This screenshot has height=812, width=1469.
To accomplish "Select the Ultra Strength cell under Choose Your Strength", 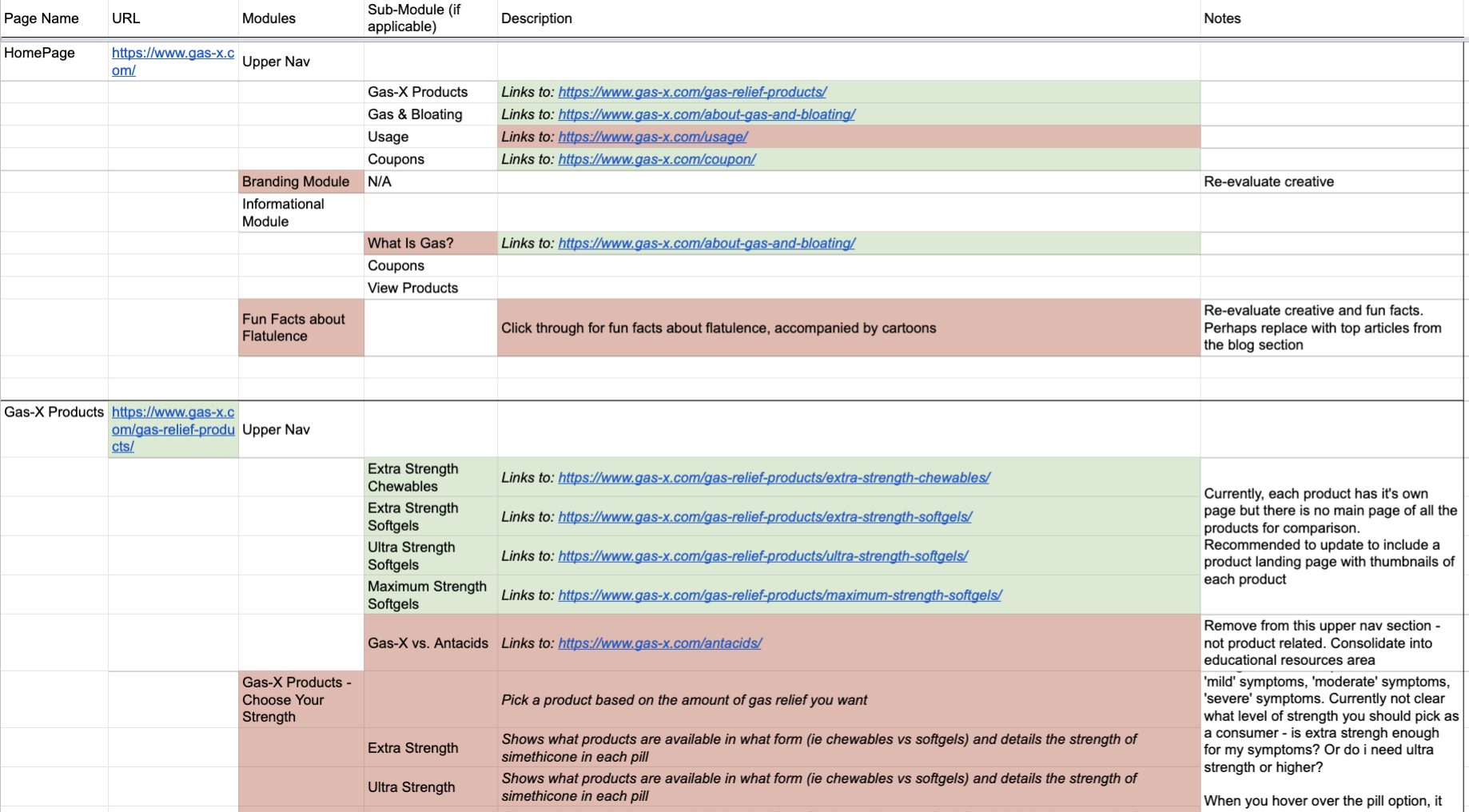I will 431,787.
